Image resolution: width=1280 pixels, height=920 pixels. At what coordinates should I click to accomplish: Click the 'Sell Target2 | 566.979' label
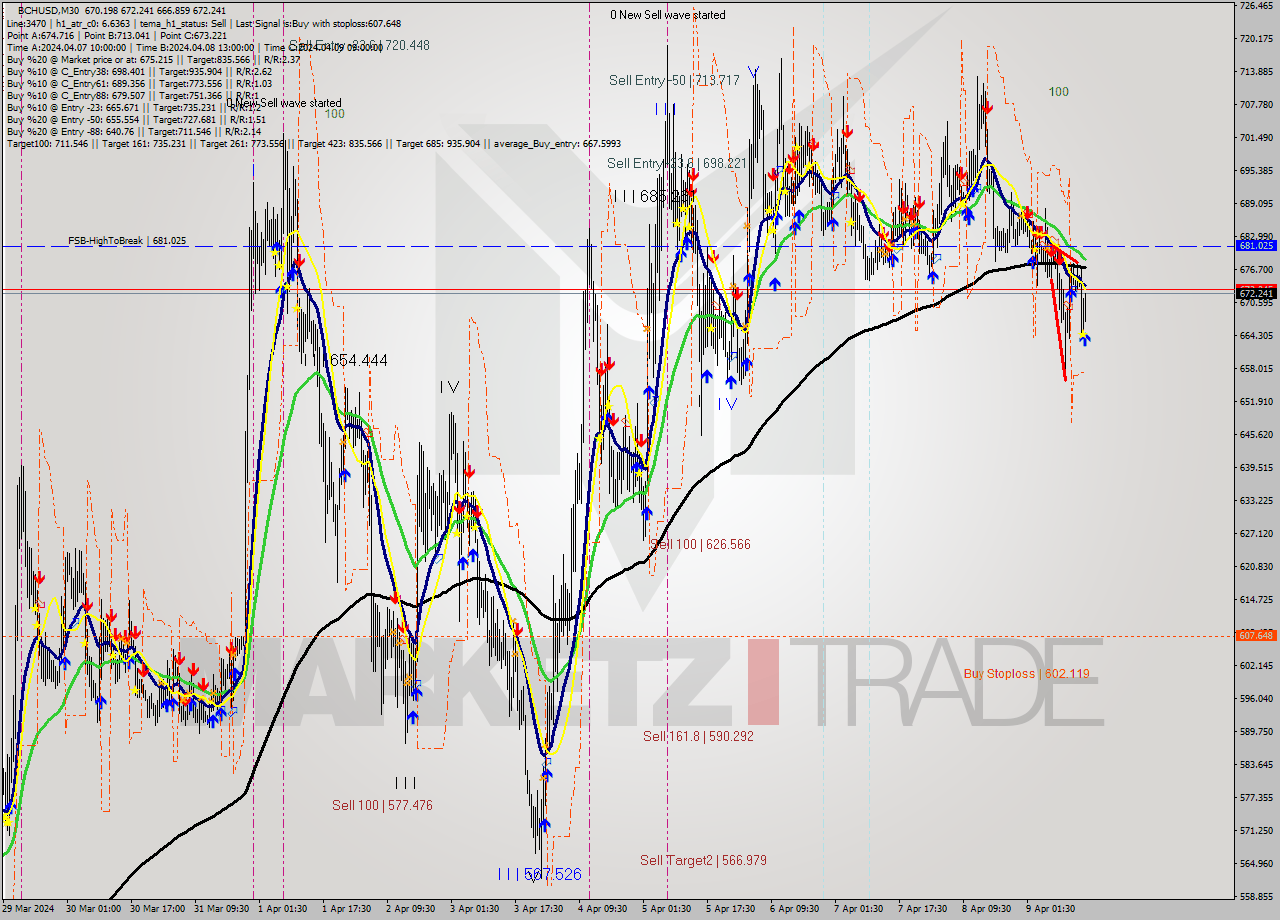tap(704, 860)
